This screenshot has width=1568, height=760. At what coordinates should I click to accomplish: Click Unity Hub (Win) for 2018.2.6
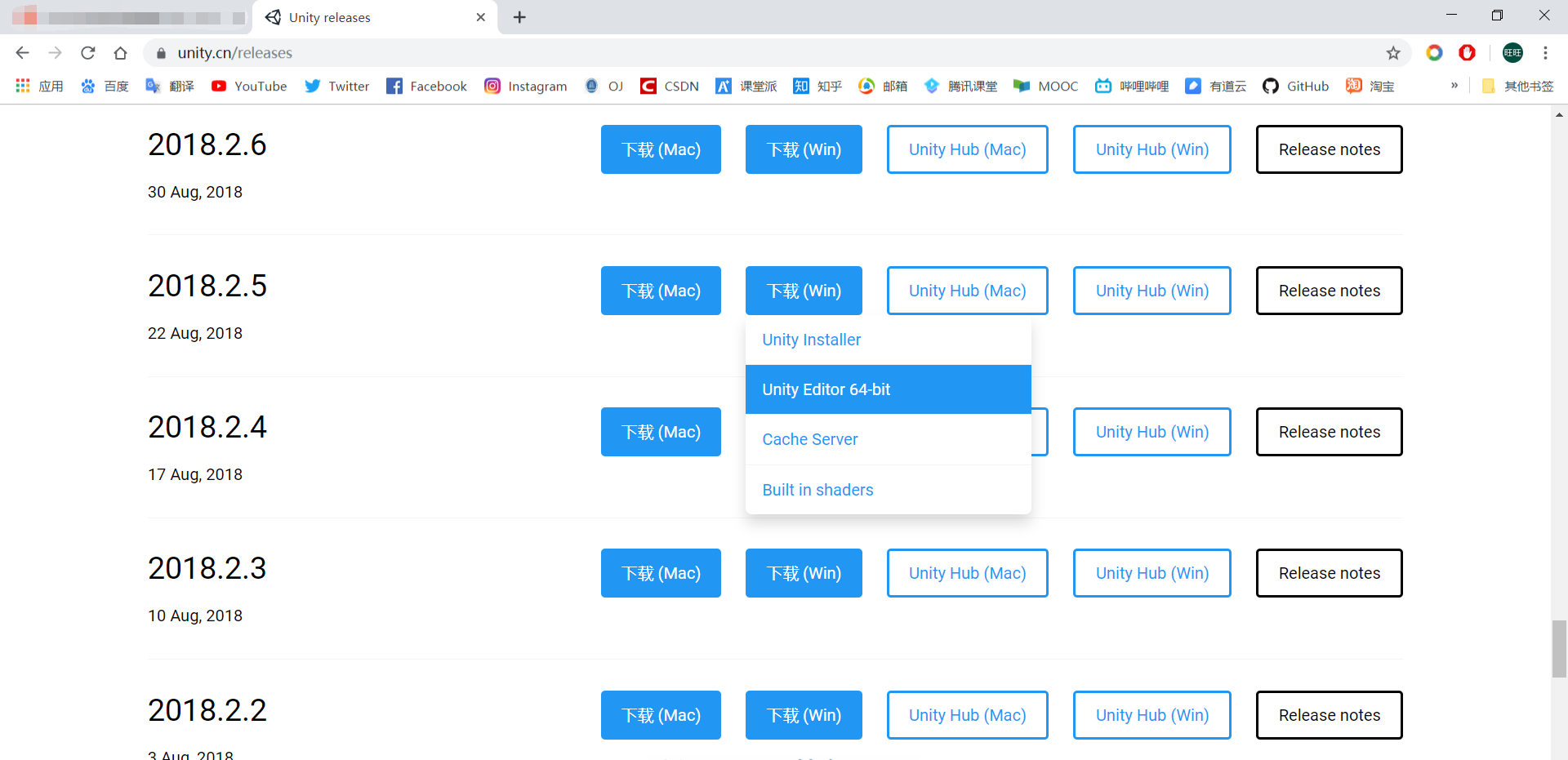pos(1152,149)
